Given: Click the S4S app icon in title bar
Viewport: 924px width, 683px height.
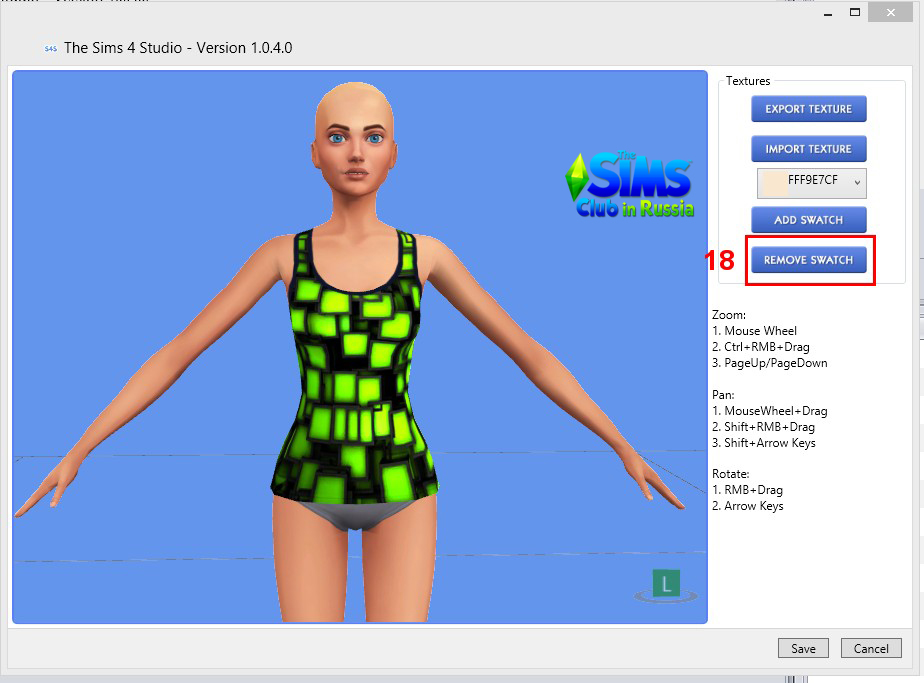Looking at the screenshot, I should [50, 49].
